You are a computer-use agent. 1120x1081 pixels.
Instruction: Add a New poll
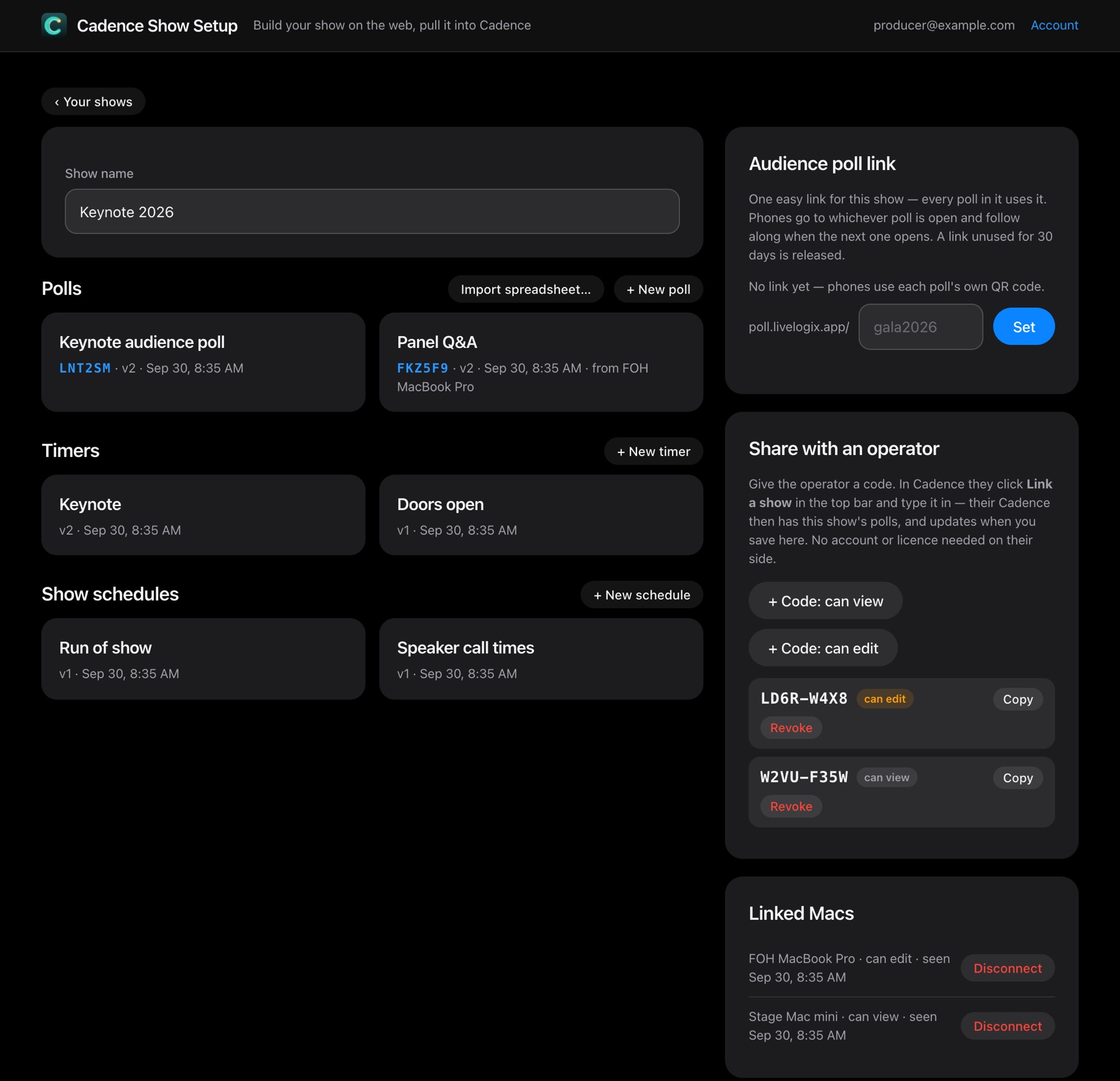pos(658,289)
